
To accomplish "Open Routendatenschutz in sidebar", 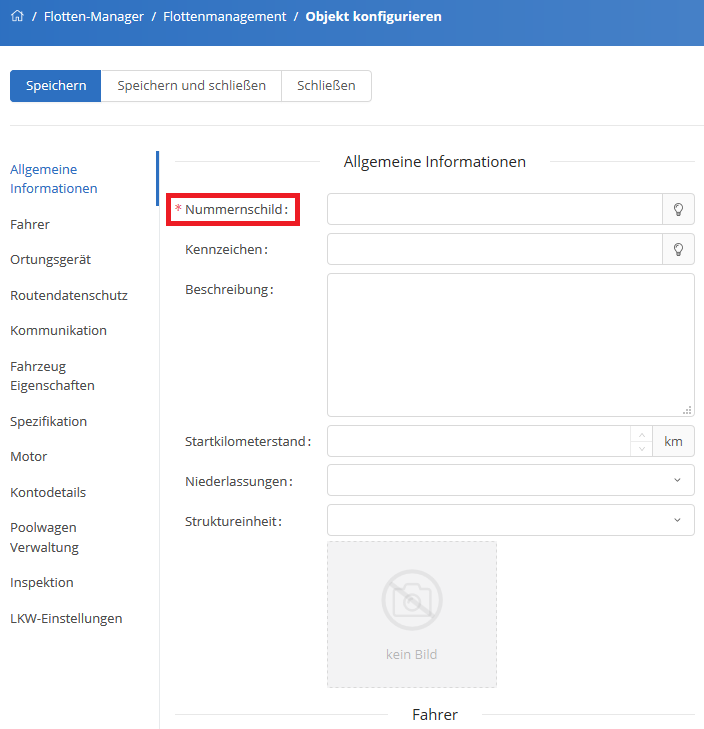I will pyautogui.click(x=69, y=295).
